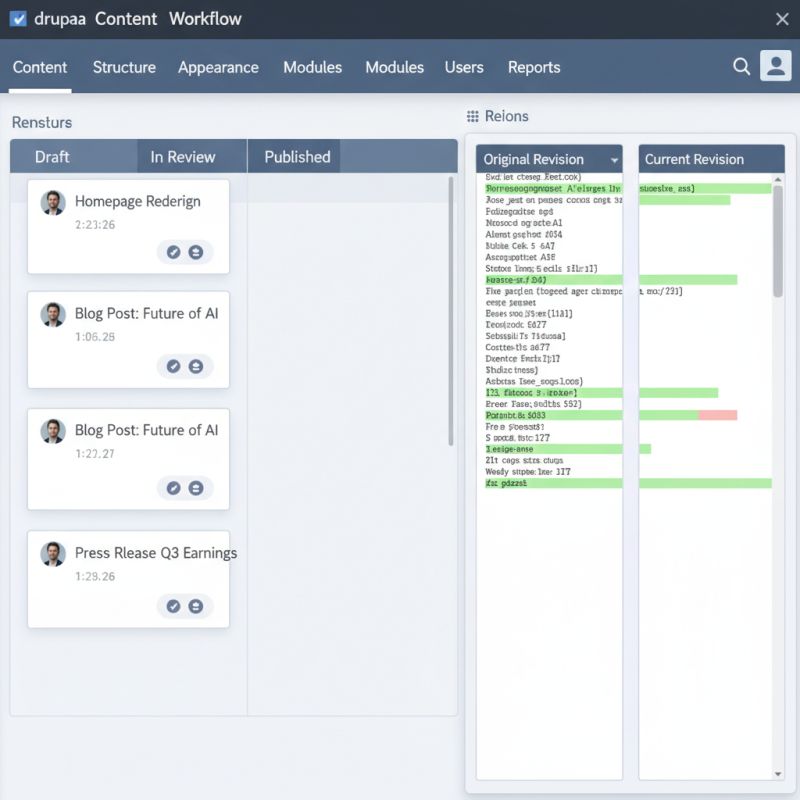Image resolution: width=800 pixels, height=800 pixels.
Task: Select the last green highlighted line in Original Revision
Action: (554, 483)
